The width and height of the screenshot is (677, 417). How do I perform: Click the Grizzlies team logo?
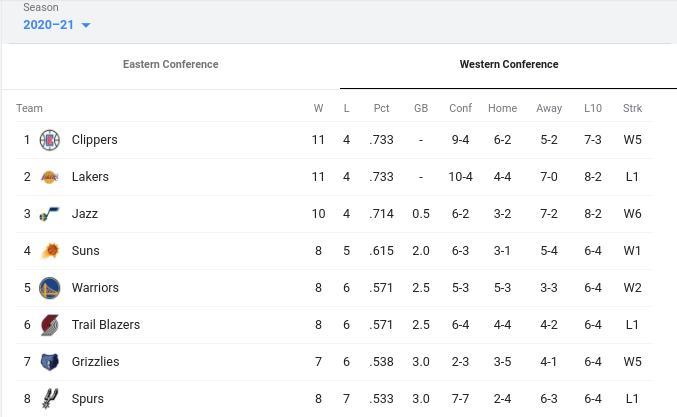[x=49, y=362]
